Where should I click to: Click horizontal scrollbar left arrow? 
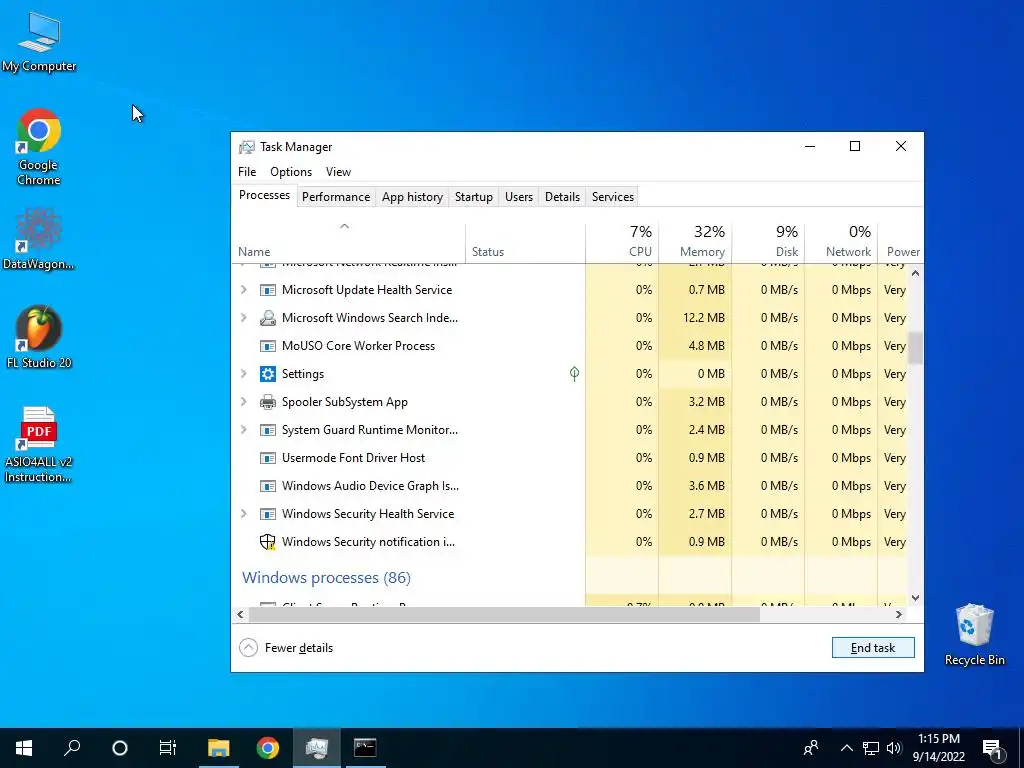click(x=240, y=615)
